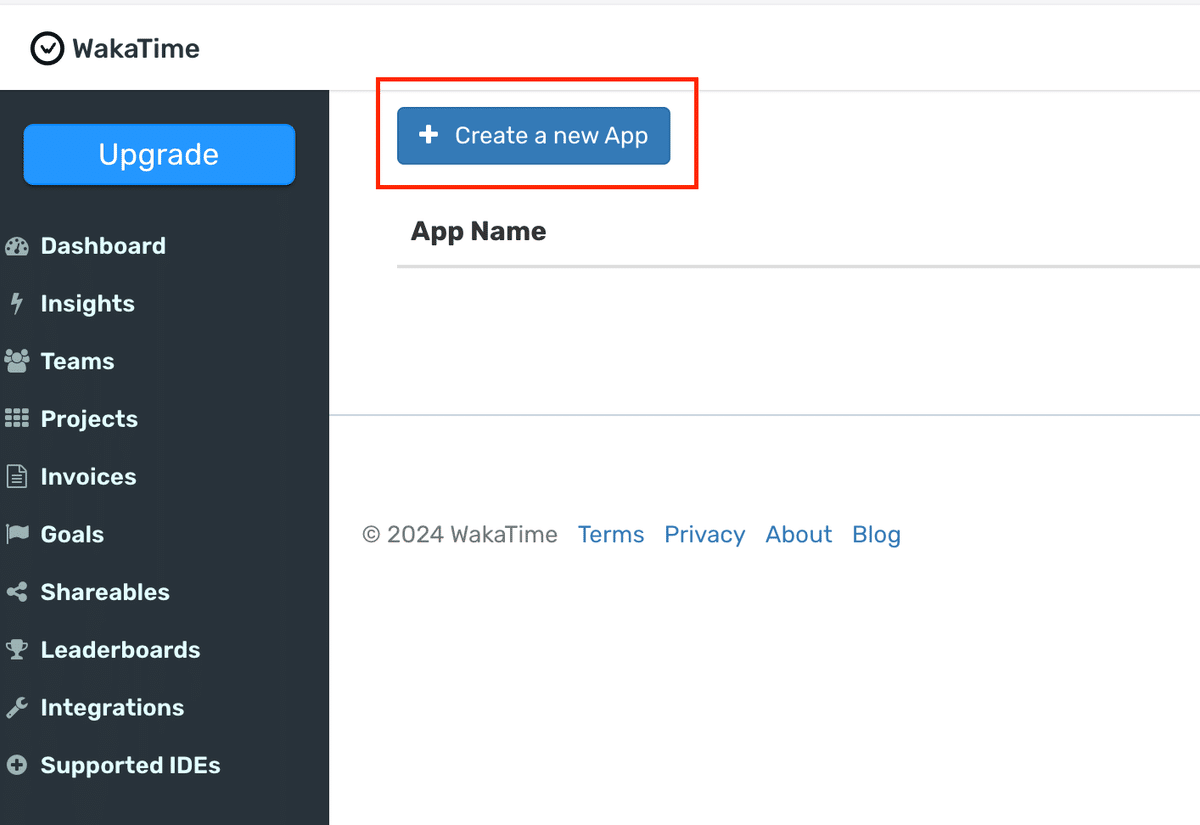Click the Dashboard gauge icon

coord(17,245)
